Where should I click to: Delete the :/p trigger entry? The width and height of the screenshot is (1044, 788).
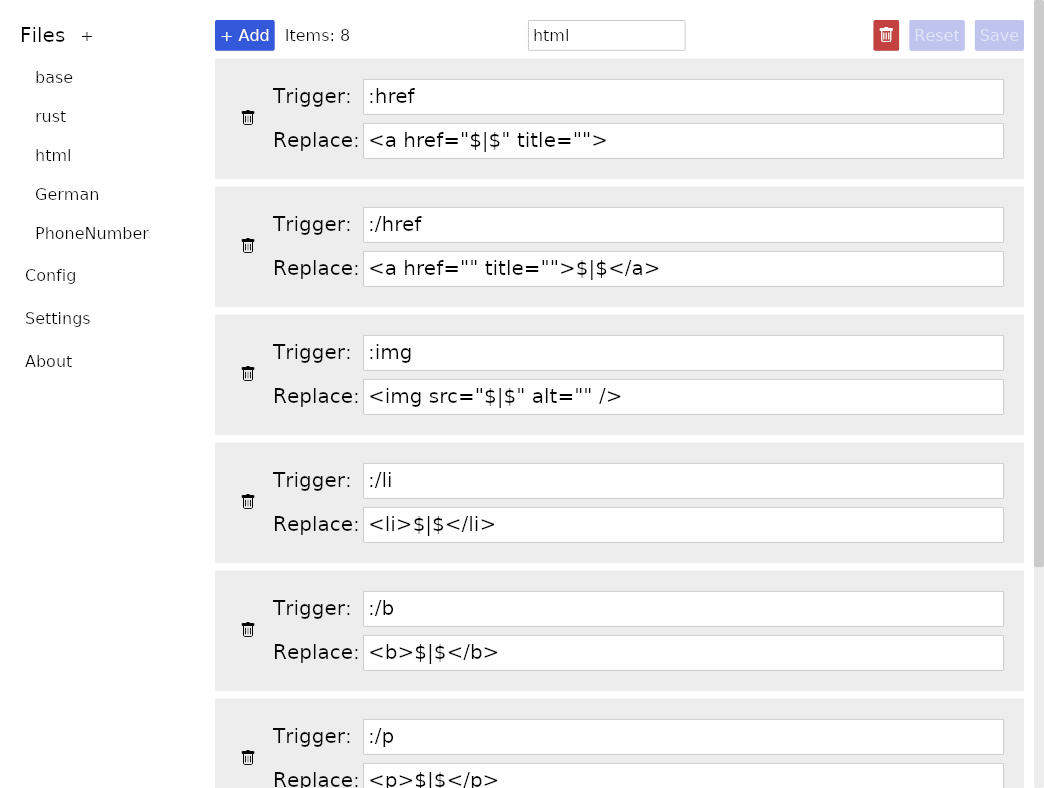pos(248,757)
